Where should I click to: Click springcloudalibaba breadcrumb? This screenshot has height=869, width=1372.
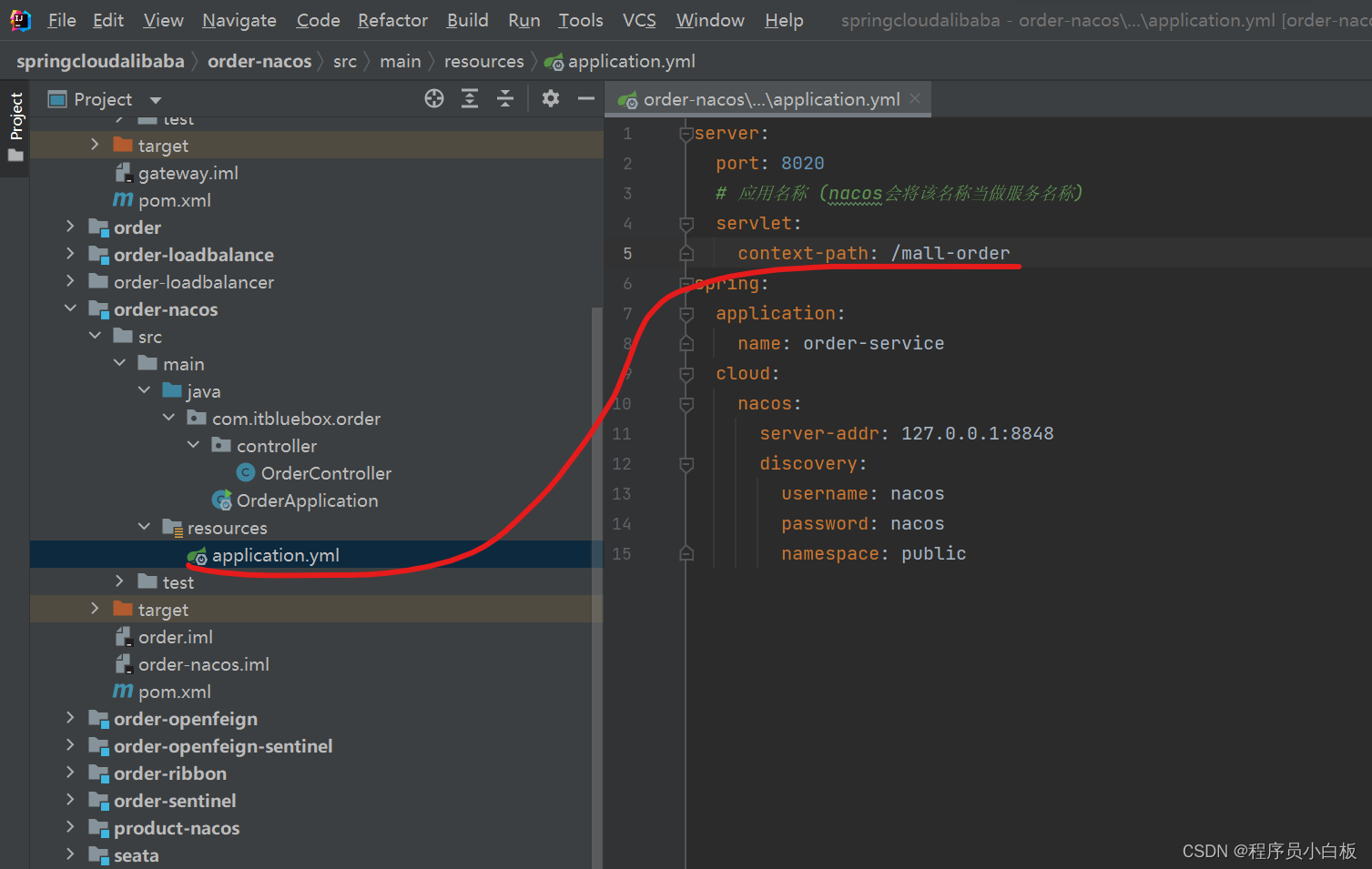pos(100,61)
